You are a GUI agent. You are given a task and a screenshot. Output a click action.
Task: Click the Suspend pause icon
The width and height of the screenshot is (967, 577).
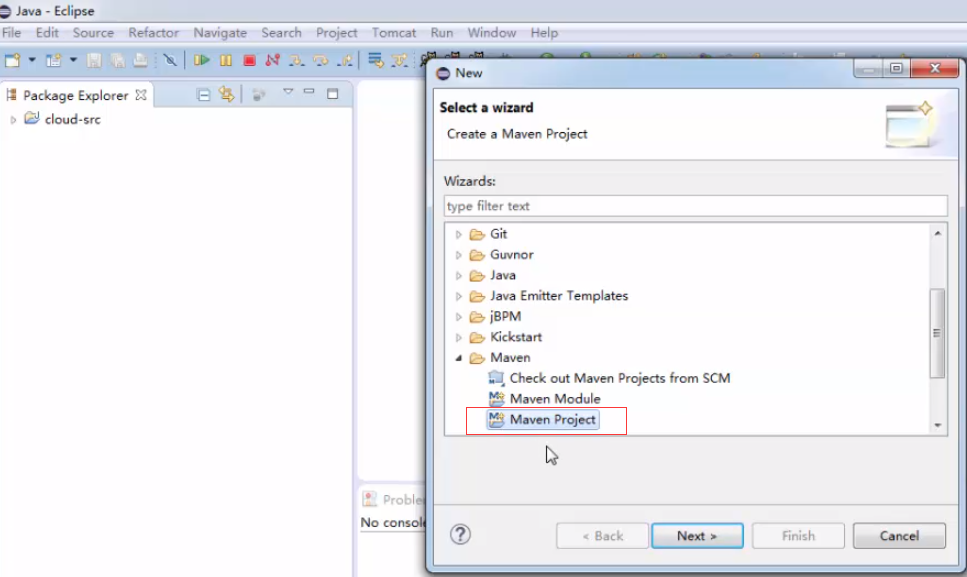(x=226, y=60)
